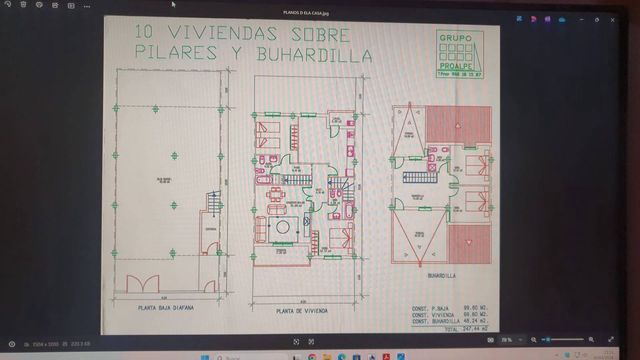Click the Chrome icon on the taskbar

[x=312, y=358]
